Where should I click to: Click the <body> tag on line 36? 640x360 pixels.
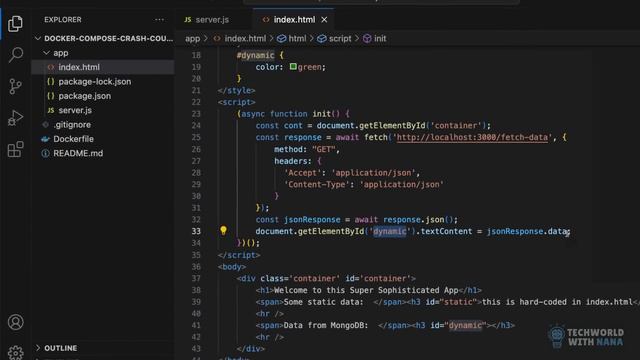click(232, 267)
